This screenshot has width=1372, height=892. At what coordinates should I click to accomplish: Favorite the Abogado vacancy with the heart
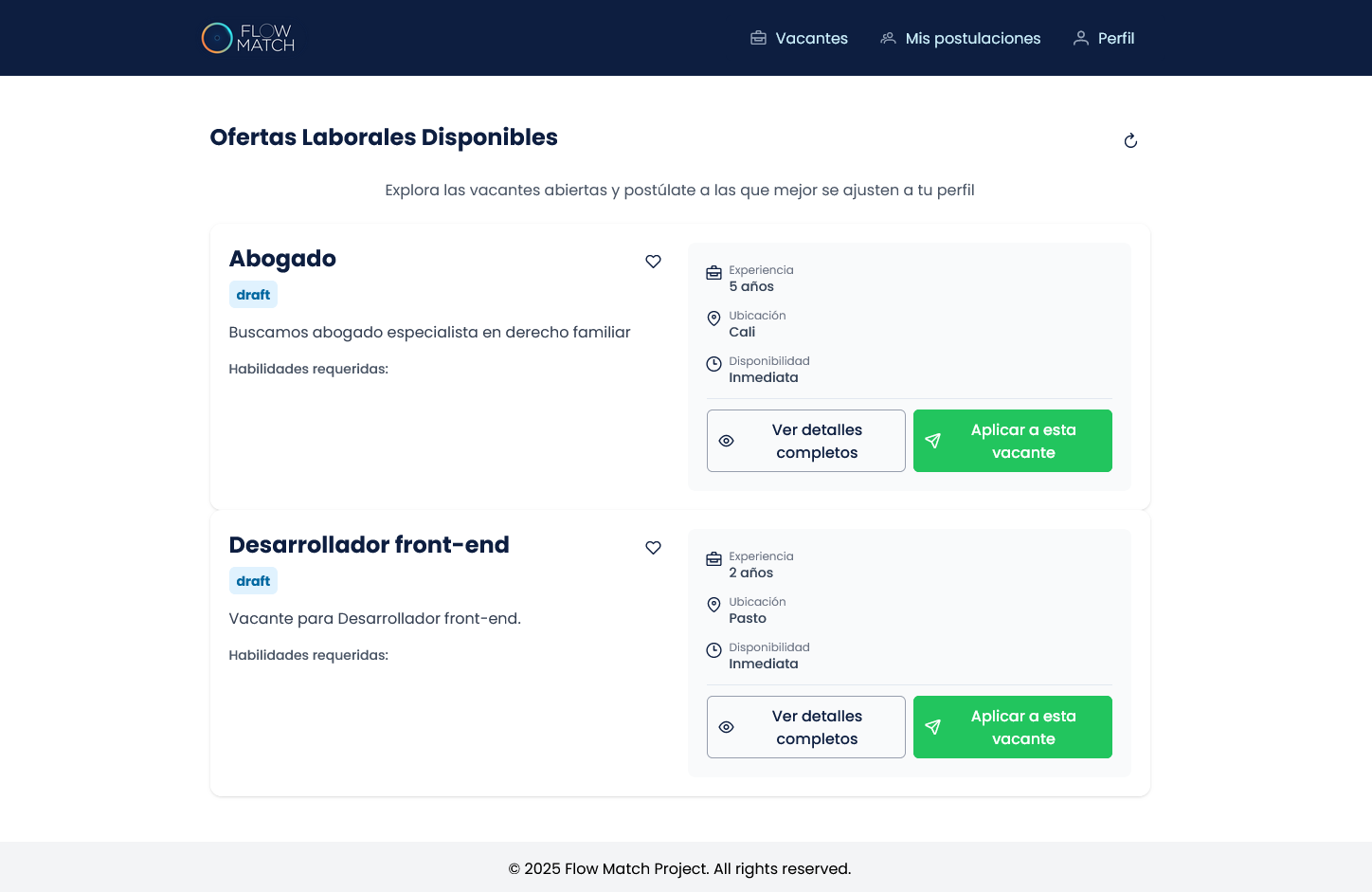pos(653,262)
